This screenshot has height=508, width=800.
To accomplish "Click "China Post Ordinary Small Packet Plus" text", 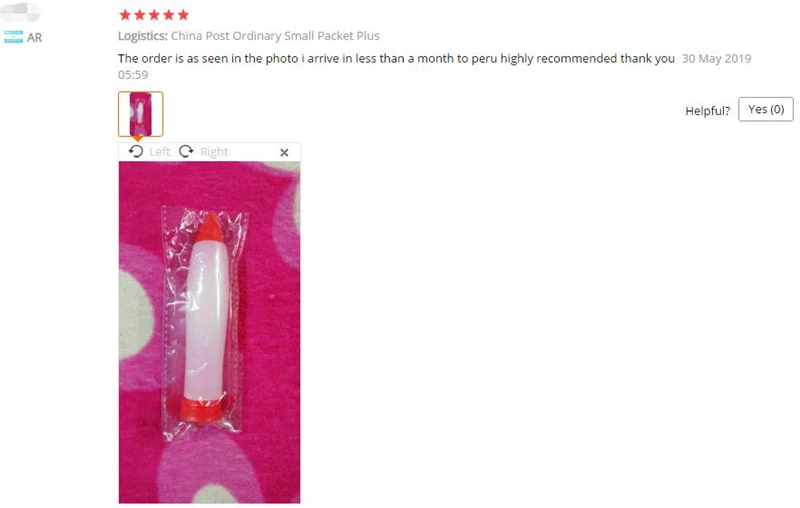I will tap(275, 36).
